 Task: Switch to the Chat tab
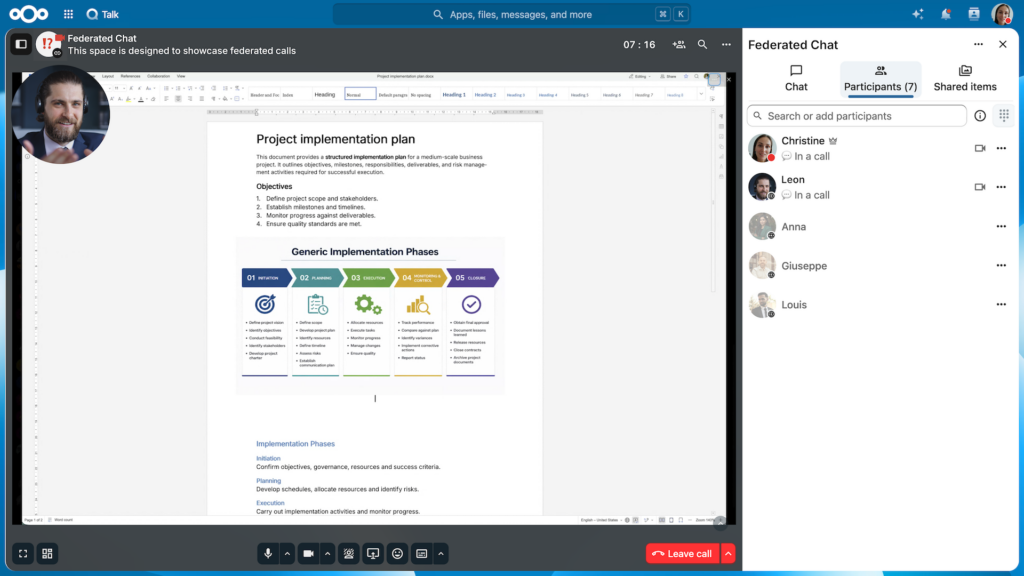(x=796, y=78)
